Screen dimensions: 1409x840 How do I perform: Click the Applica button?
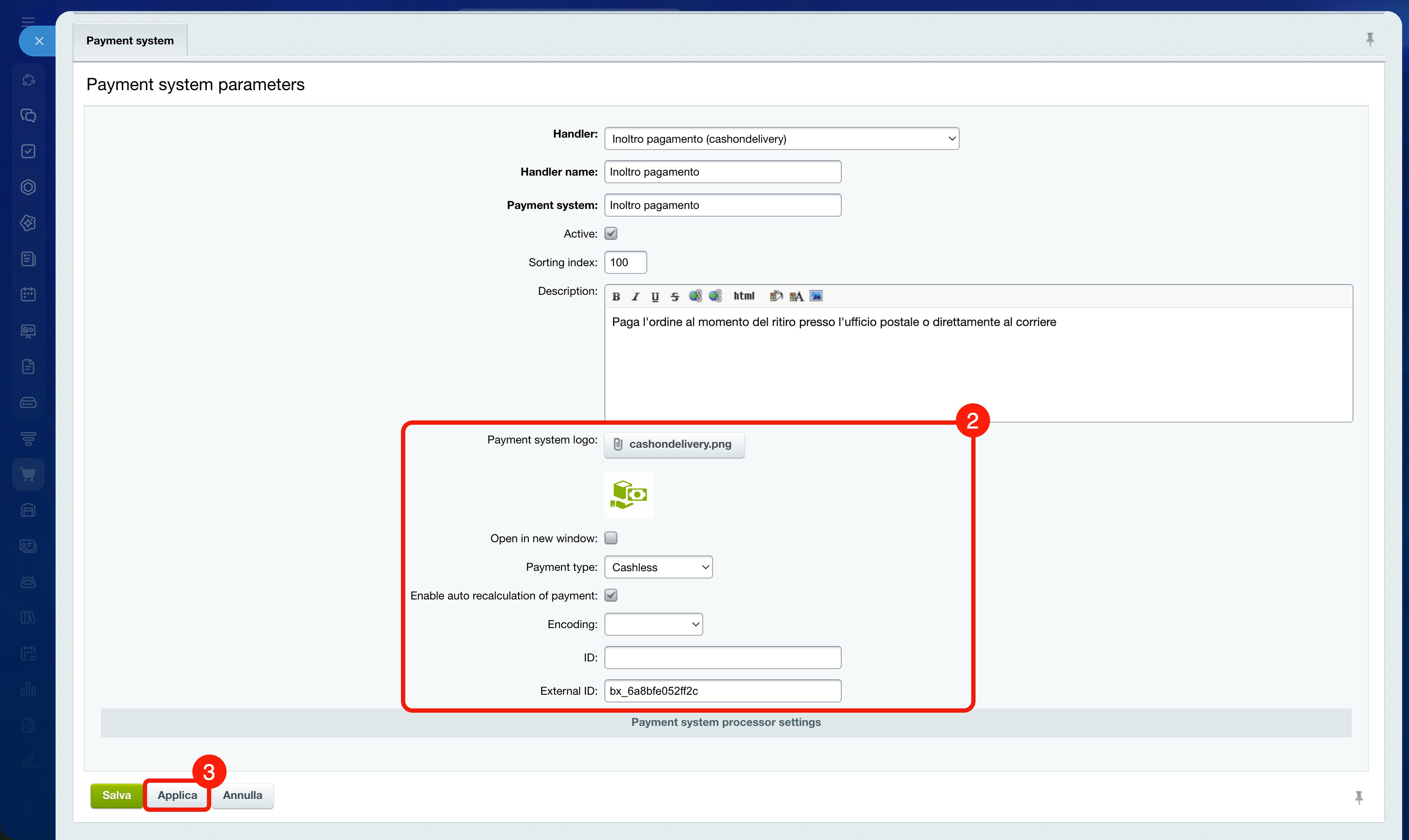[177, 795]
